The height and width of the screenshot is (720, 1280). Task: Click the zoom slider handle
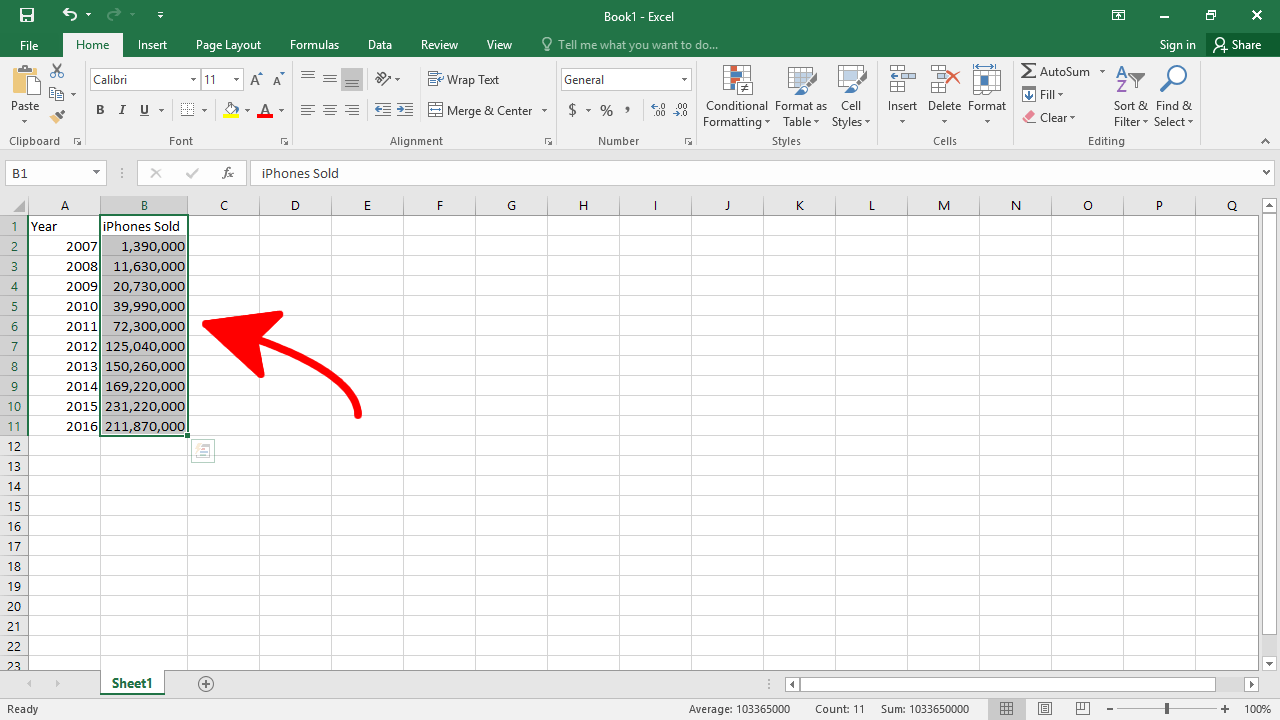(1166, 709)
